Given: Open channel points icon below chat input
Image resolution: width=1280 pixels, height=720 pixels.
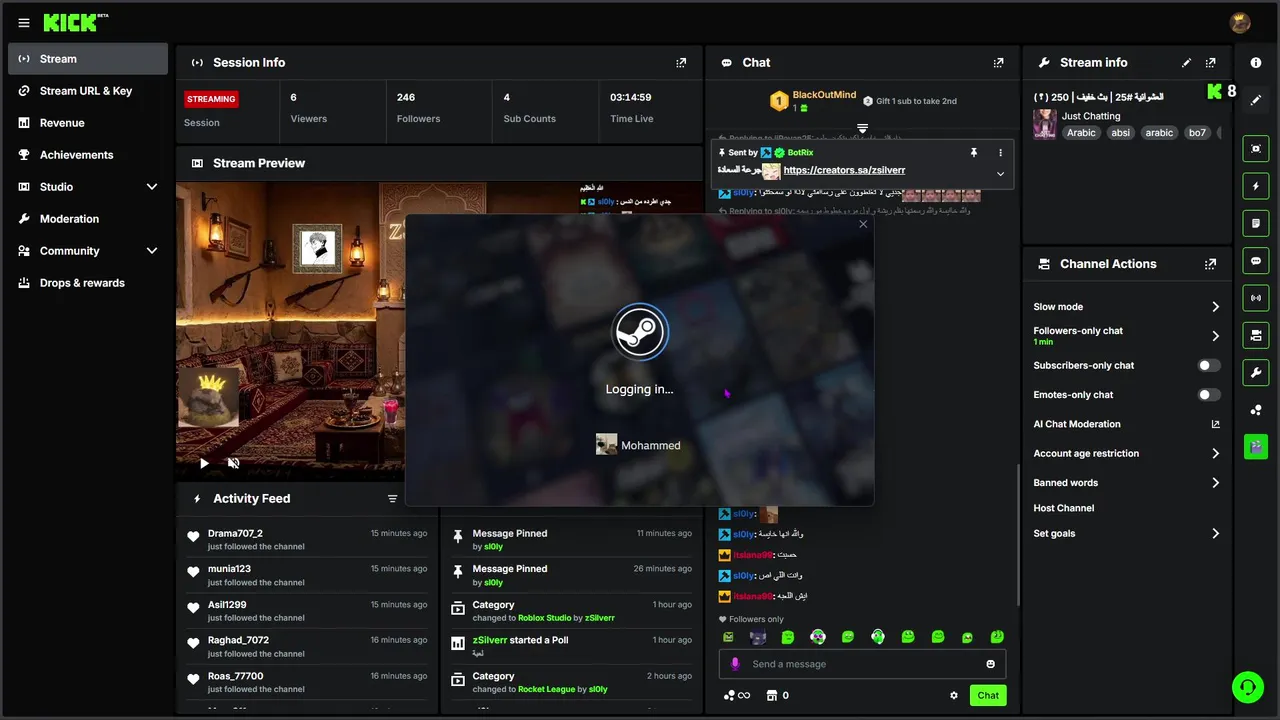Looking at the screenshot, I should click(729, 695).
